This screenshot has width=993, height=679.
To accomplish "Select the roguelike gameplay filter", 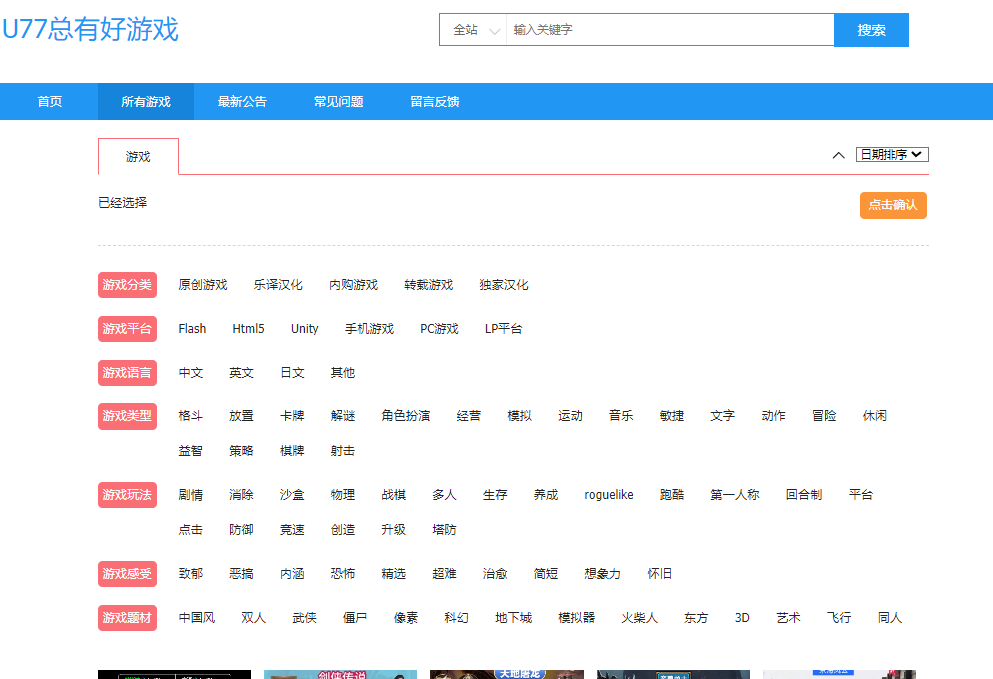I will tap(608, 495).
